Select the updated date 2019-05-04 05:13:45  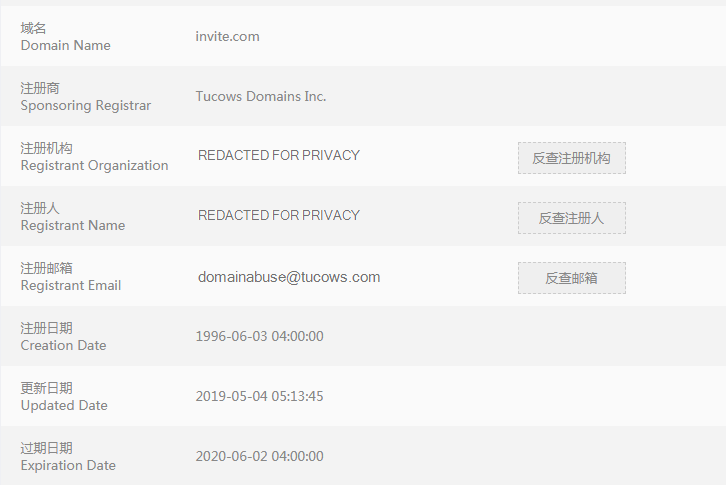tap(259, 396)
